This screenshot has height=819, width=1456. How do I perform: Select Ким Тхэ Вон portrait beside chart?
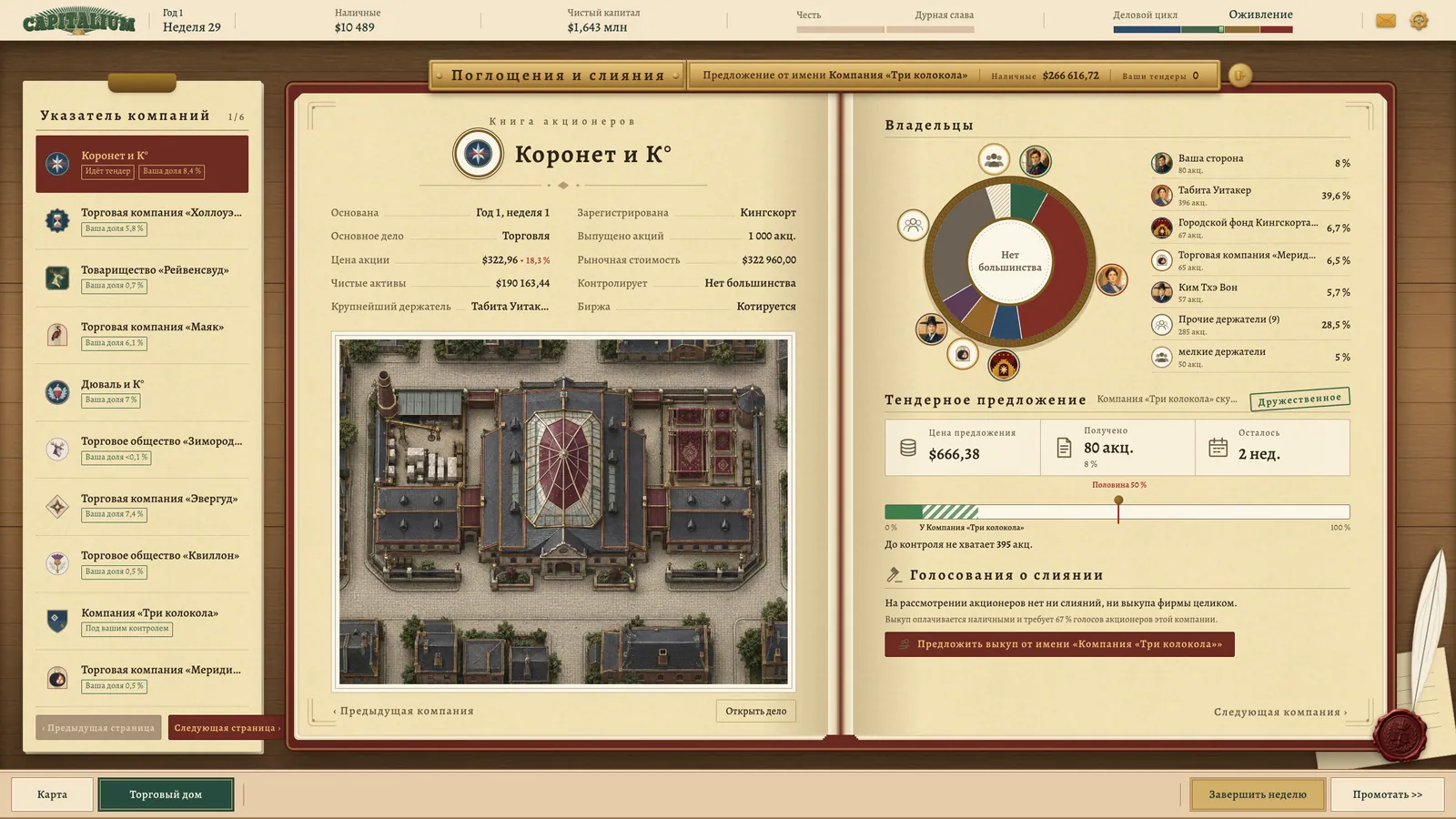[931, 329]
